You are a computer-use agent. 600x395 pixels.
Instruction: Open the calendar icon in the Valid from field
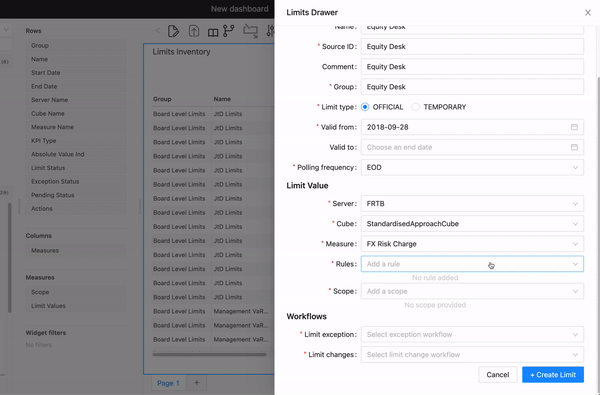click(574, 127)
